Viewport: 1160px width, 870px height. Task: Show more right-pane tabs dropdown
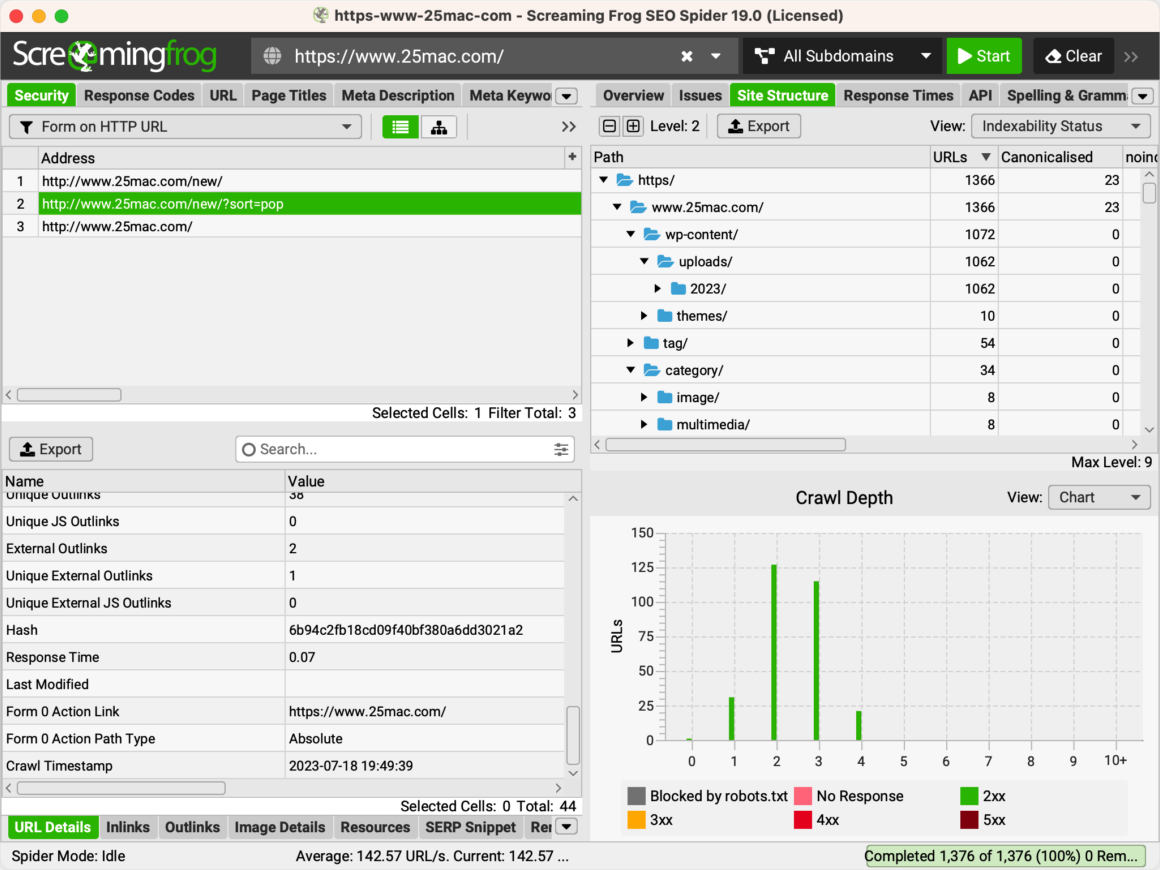click(x=1143, y=96)
